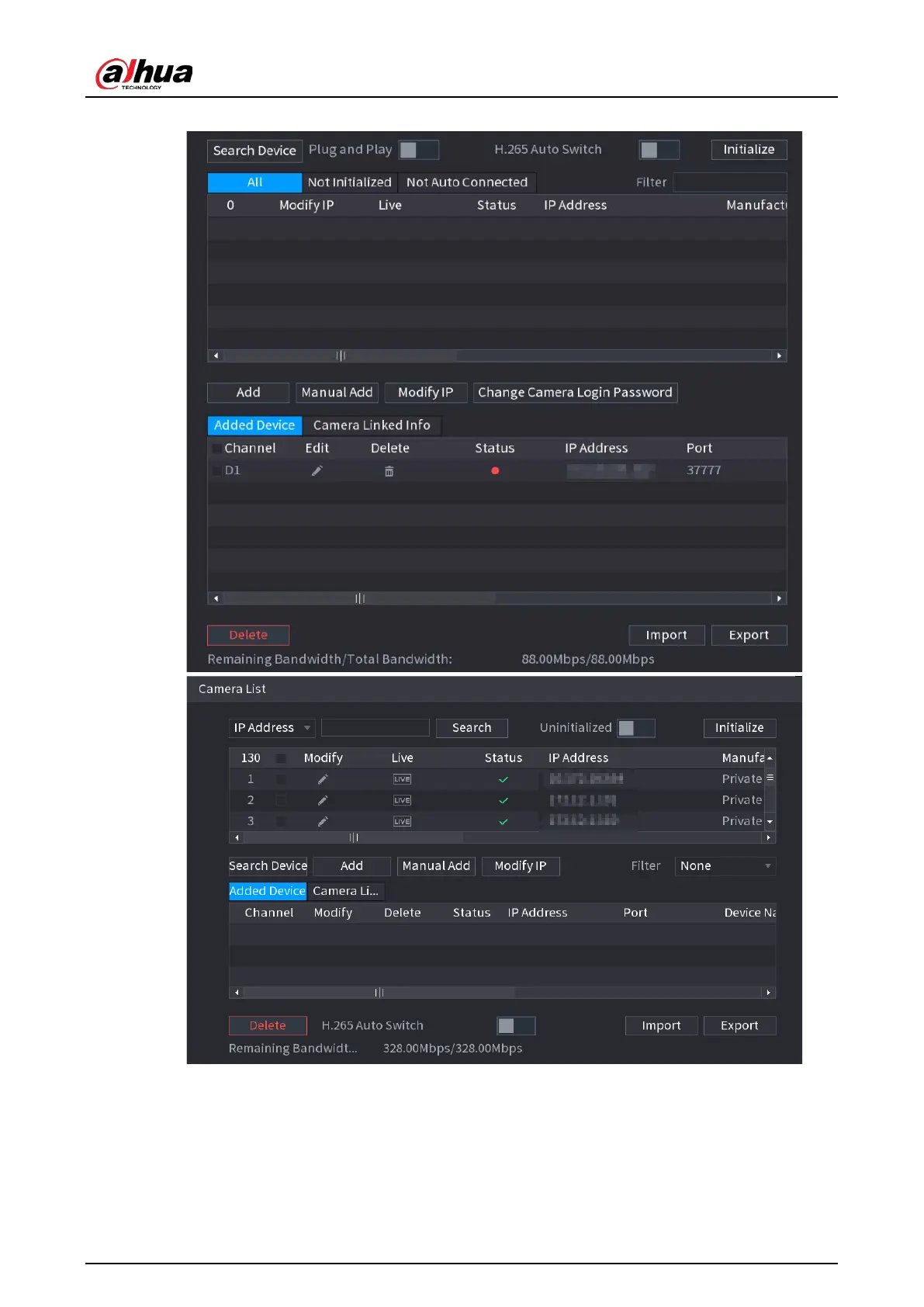Switch to the Not Auto Connected tab
Screen dimensions: 924x1307
point(467,182)
